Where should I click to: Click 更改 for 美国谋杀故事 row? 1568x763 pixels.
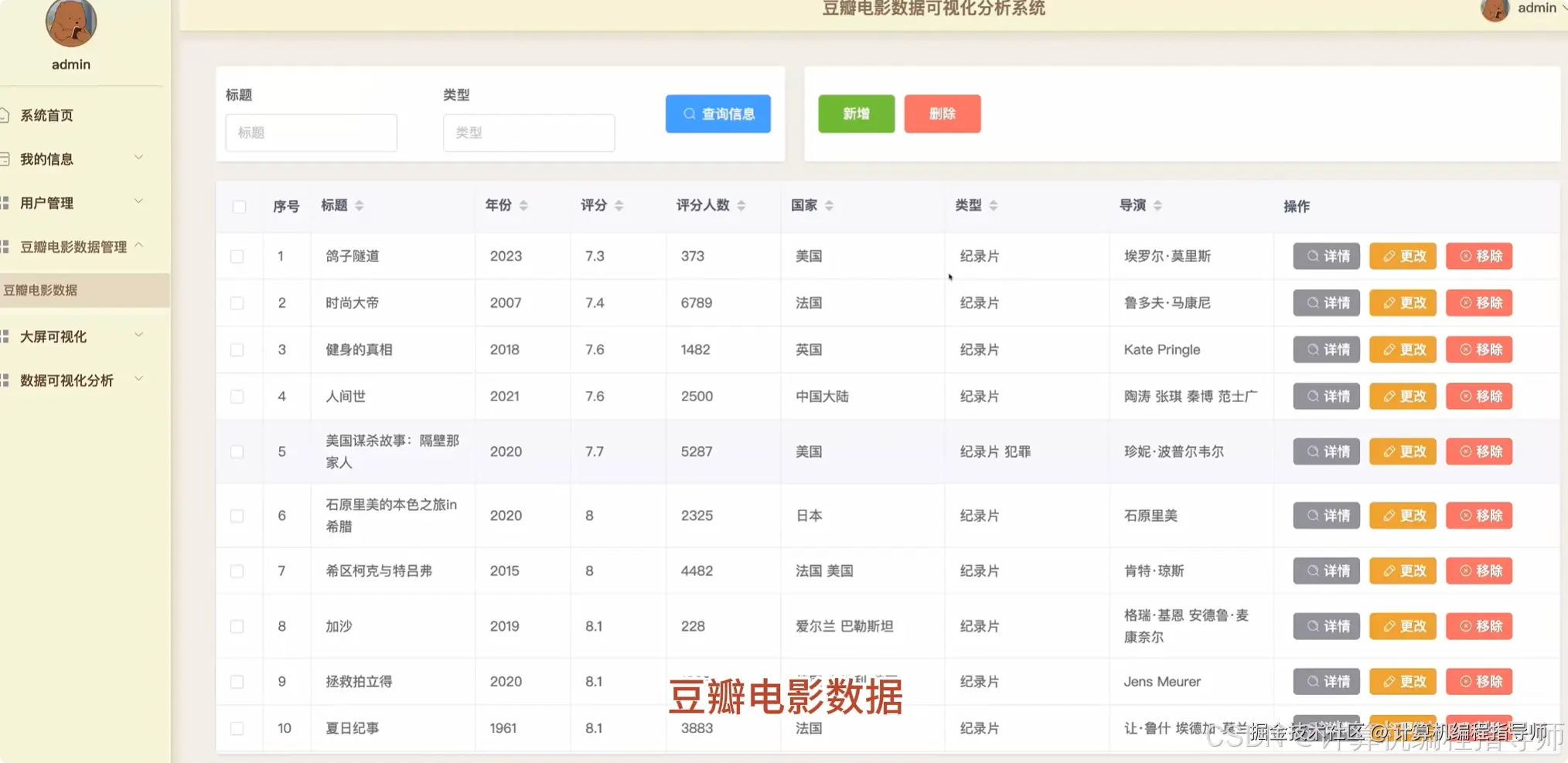click(1403, 451)
